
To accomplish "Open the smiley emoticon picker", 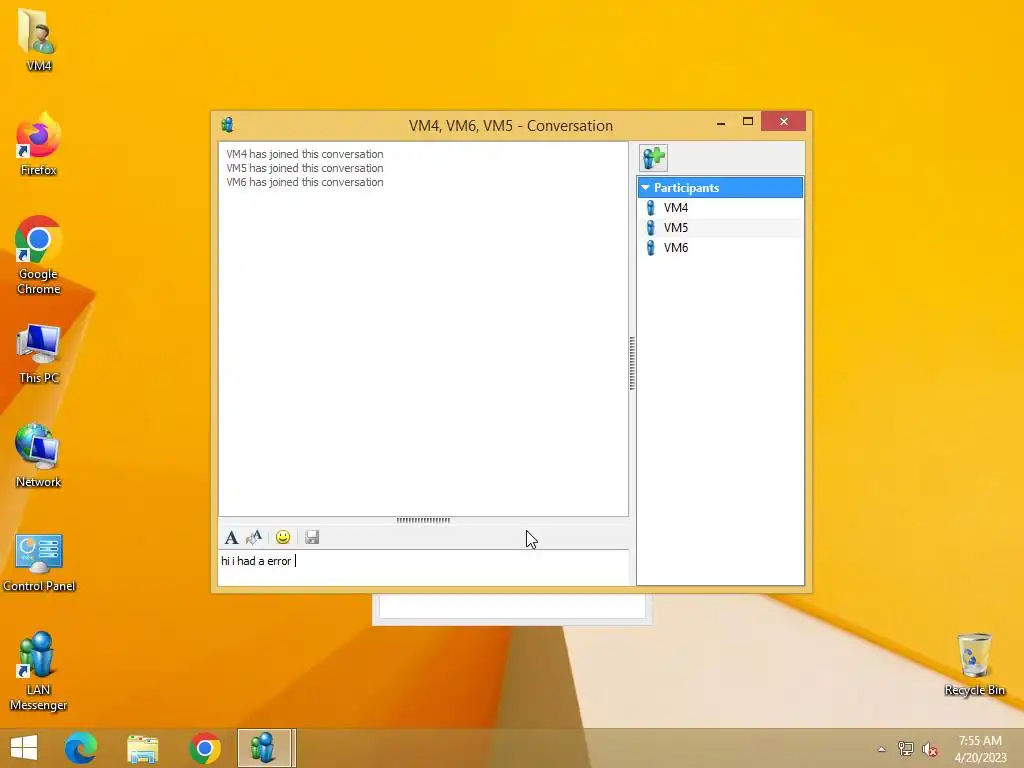I will coord(283,537).
